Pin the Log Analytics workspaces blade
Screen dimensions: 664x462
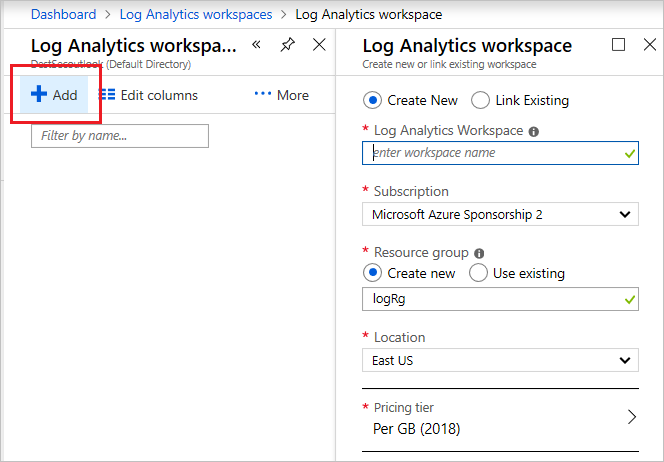click(288, 44)
